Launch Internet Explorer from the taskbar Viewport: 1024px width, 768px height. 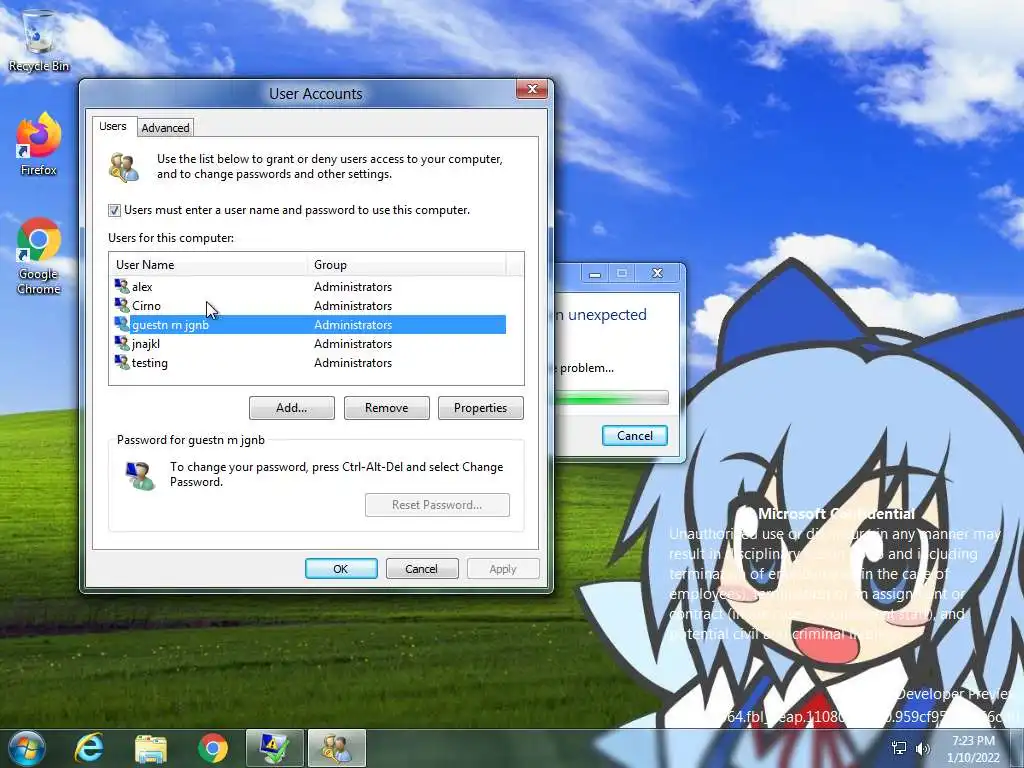(89, 748)
